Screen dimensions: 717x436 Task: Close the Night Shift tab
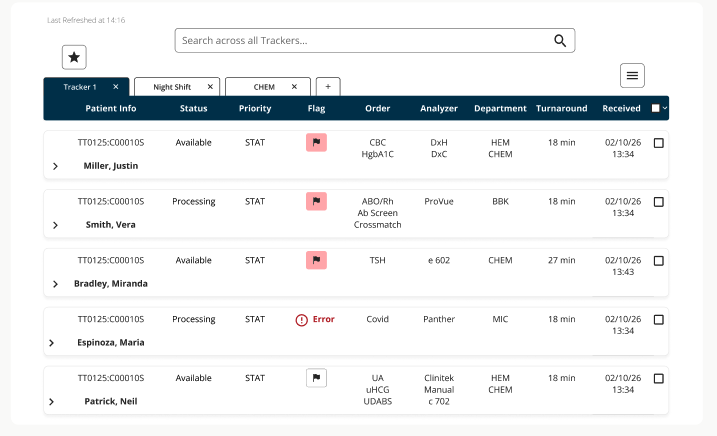click(x=210, y=86)
